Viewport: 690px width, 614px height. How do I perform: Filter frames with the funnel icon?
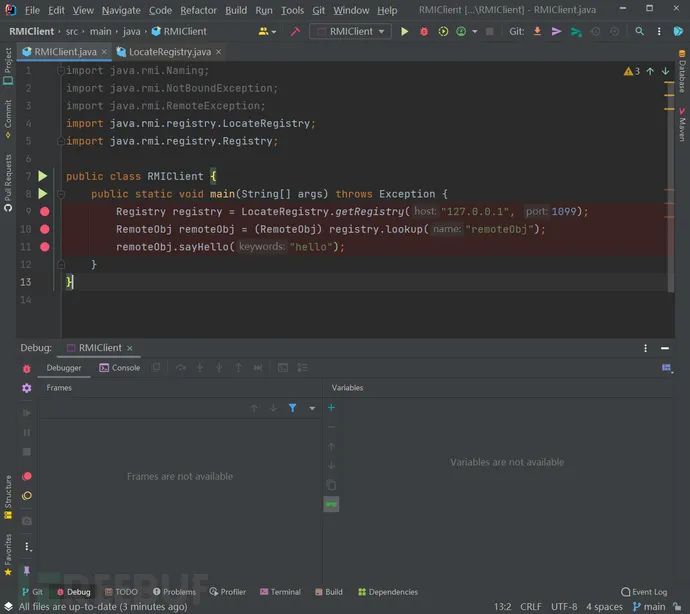coord(292,408)
